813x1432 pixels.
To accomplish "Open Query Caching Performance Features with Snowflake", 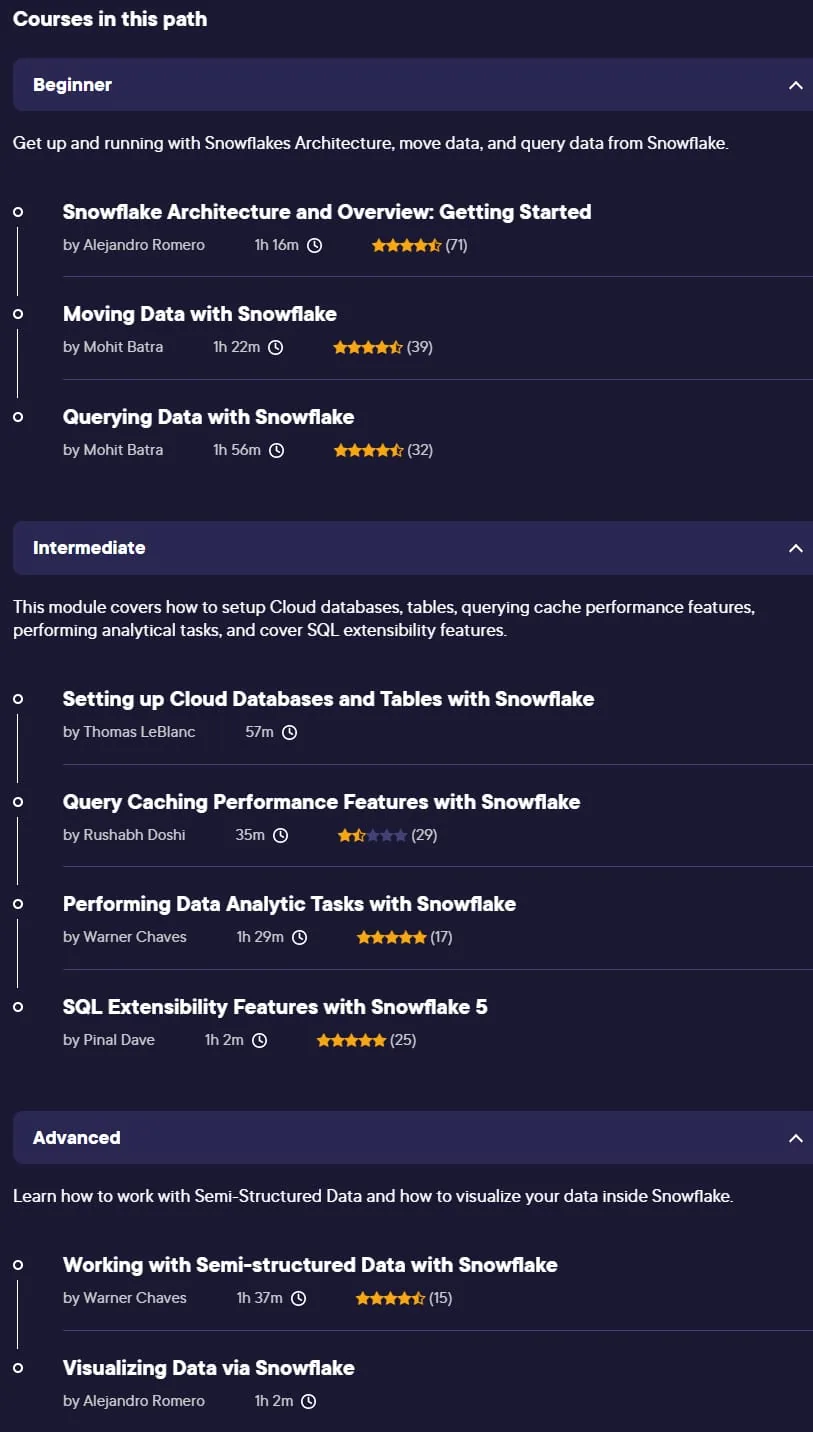I will [321, 802].
